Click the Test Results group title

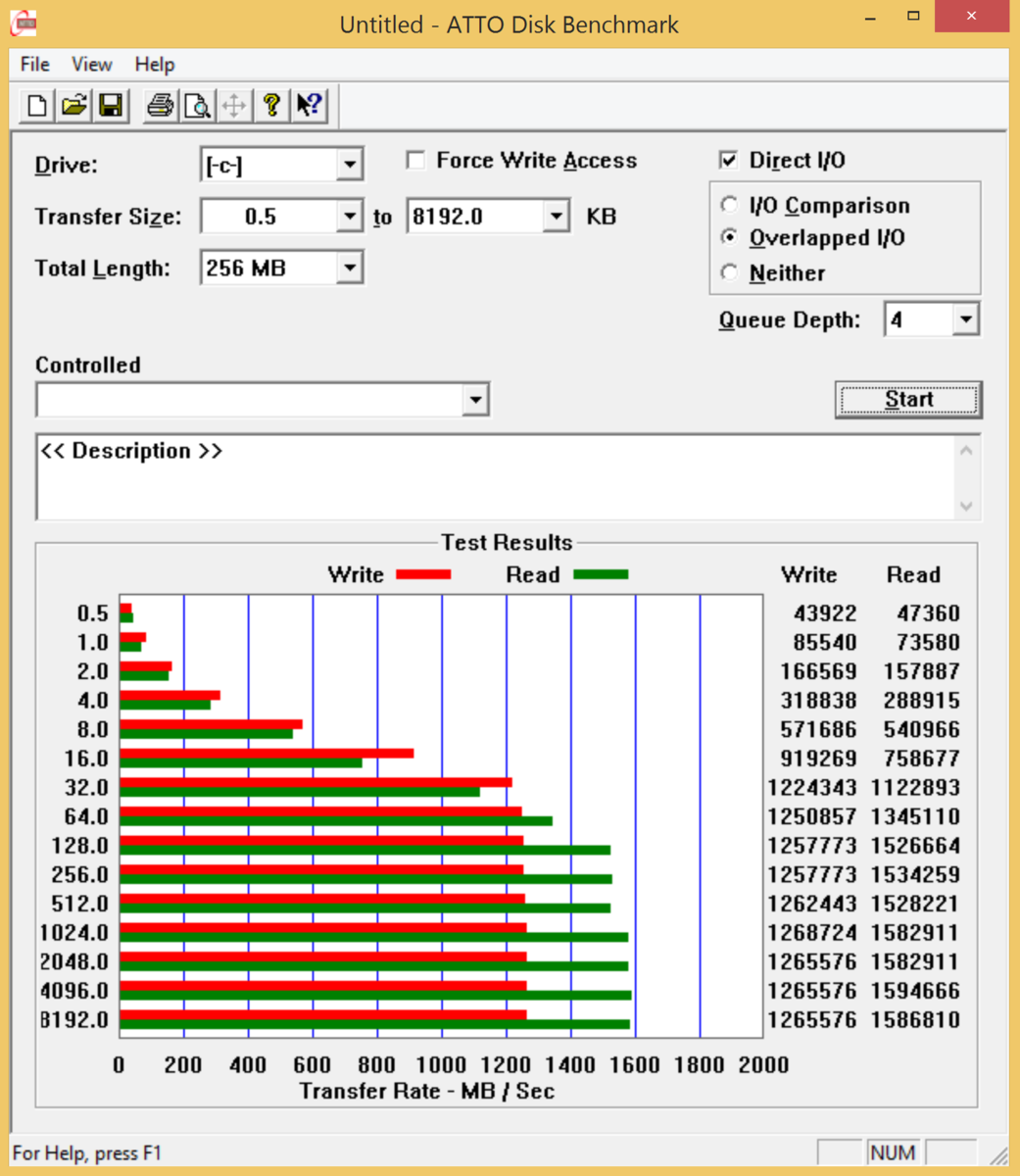(x=507, y=543)
